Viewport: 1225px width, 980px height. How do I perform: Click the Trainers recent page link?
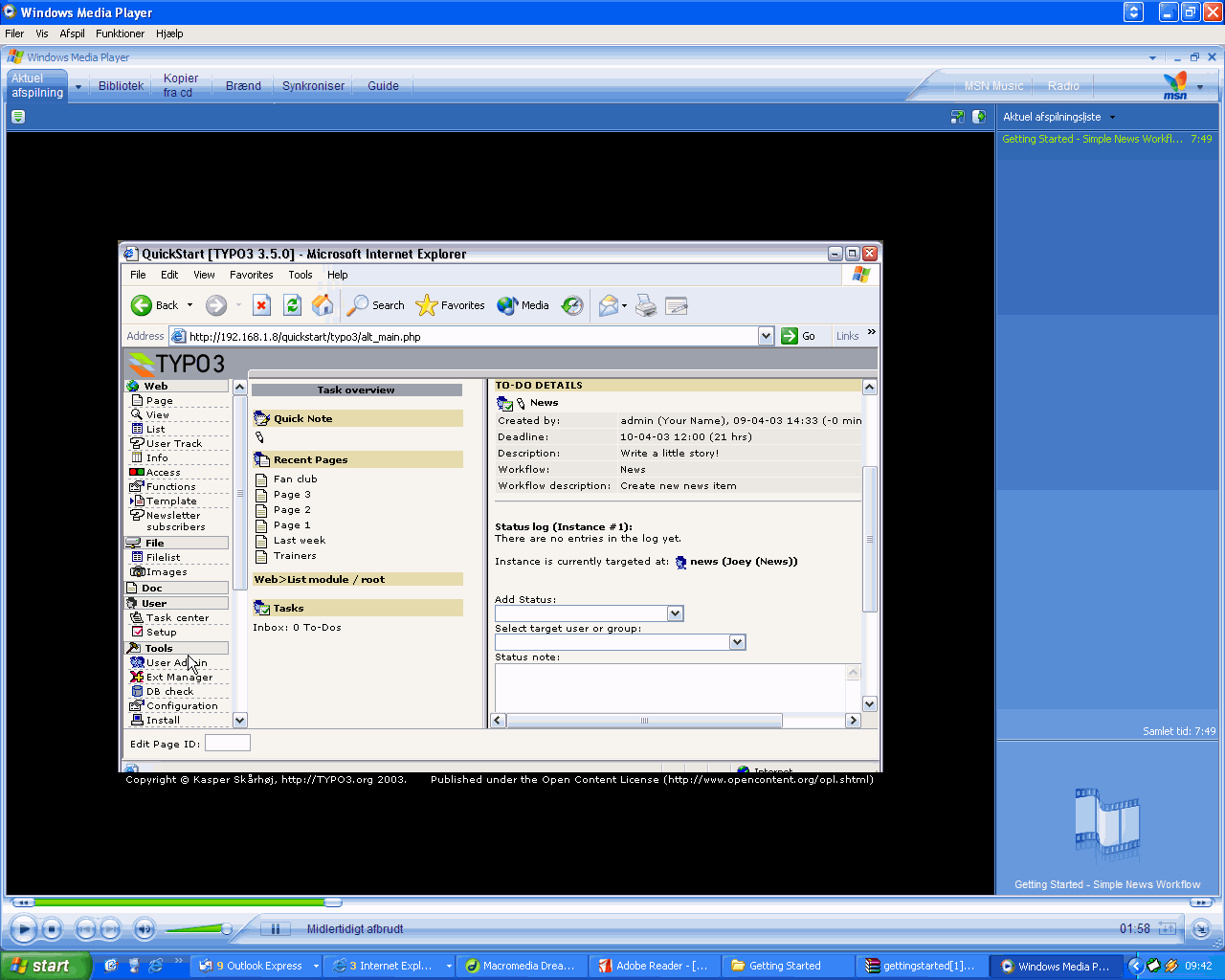(x=295, y=556)
